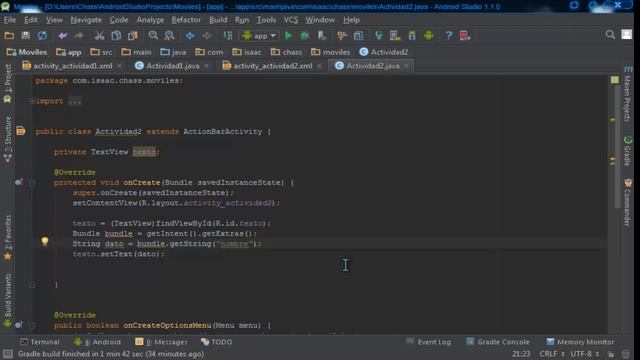Toggle the Commander side panel

pyautogui.click(x=628, y=202)
